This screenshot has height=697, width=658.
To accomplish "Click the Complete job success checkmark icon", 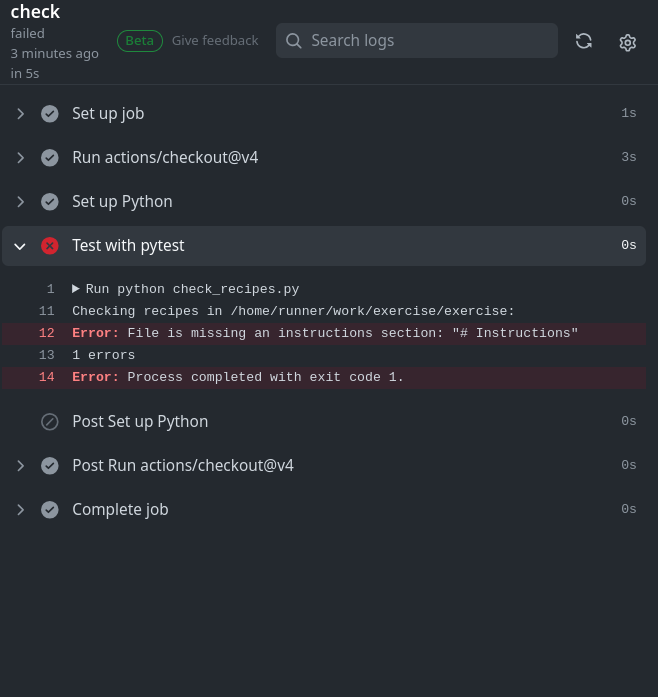I will (50, 510).
